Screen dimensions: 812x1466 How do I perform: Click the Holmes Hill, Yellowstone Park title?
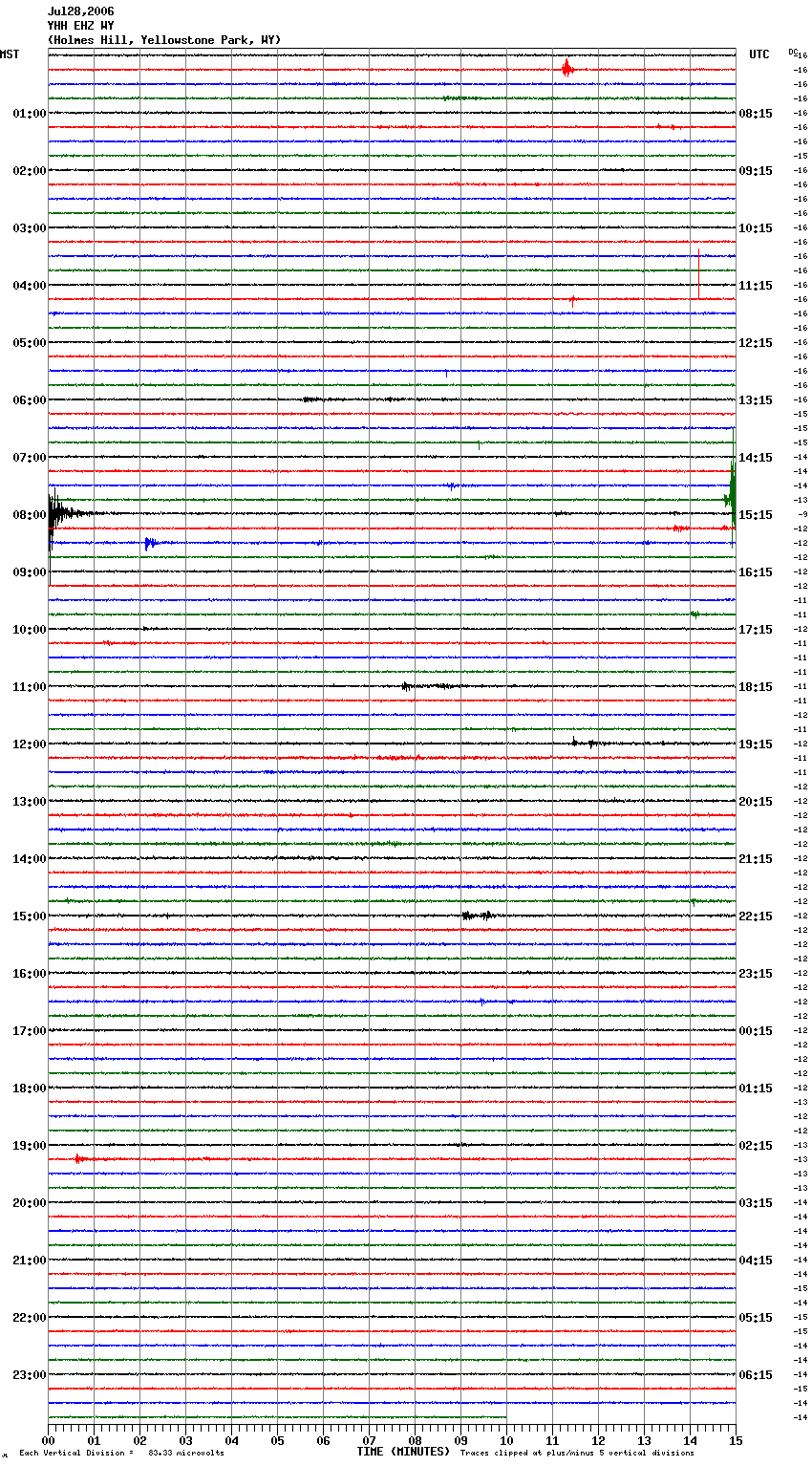click(164, 40)
